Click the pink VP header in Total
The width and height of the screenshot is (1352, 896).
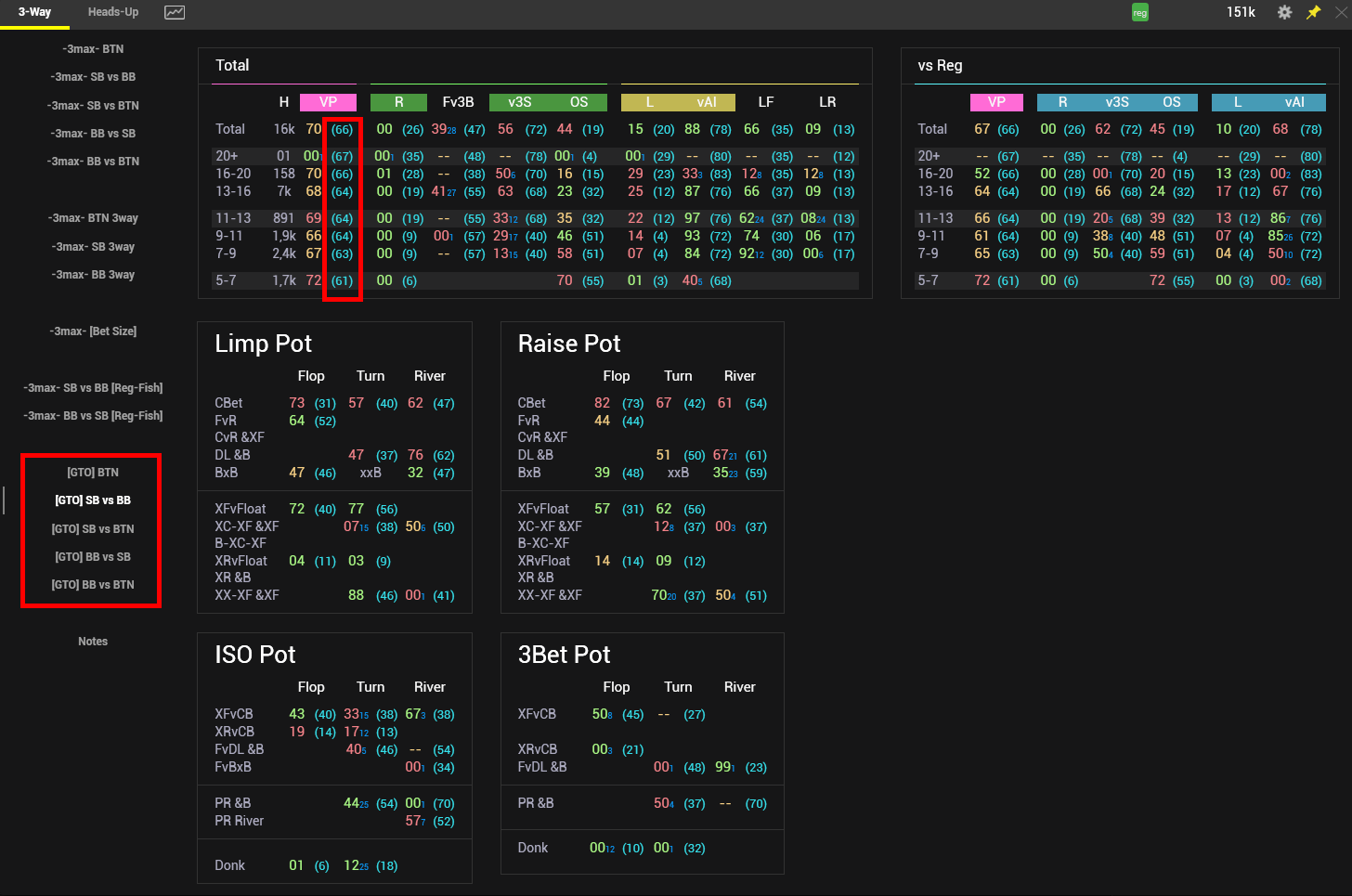pos(329,102)
